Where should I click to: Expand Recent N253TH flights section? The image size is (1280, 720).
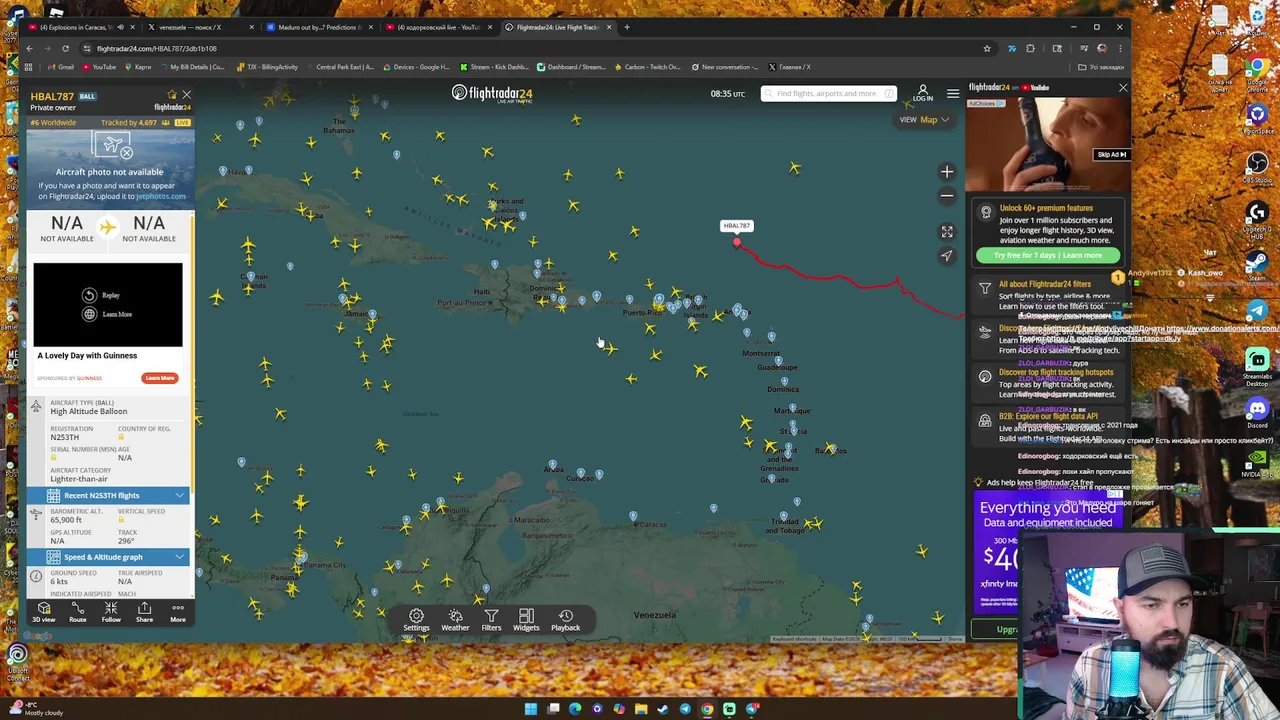pyautogui.click(x=108, y=495)
